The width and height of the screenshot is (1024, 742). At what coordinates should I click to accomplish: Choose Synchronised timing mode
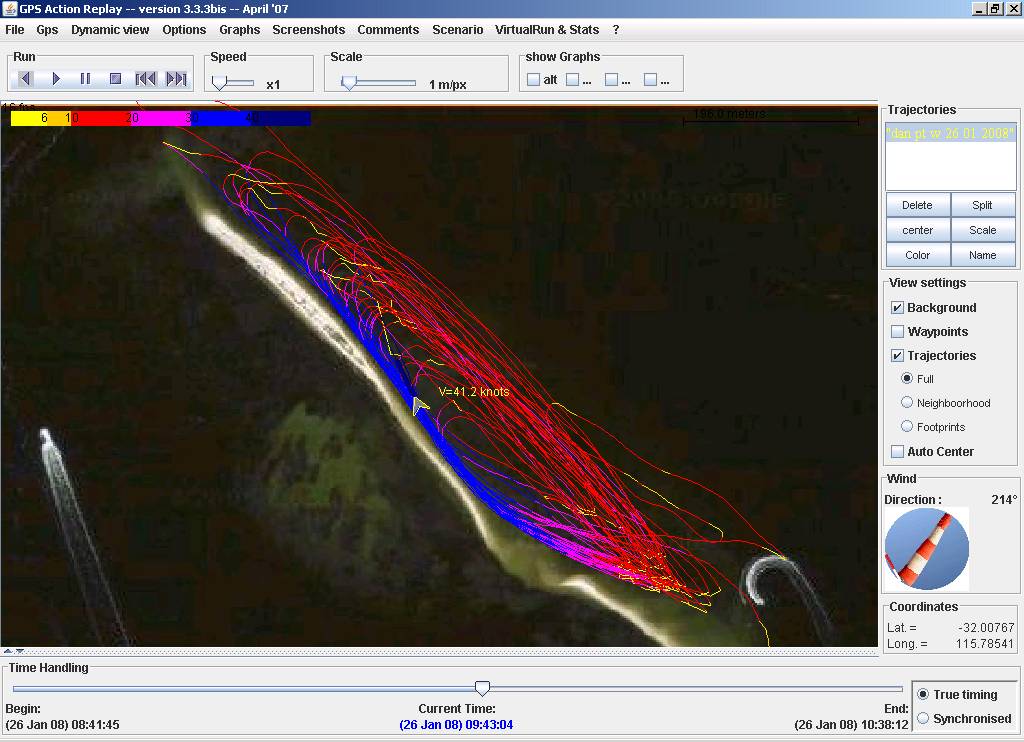[923, 718]
